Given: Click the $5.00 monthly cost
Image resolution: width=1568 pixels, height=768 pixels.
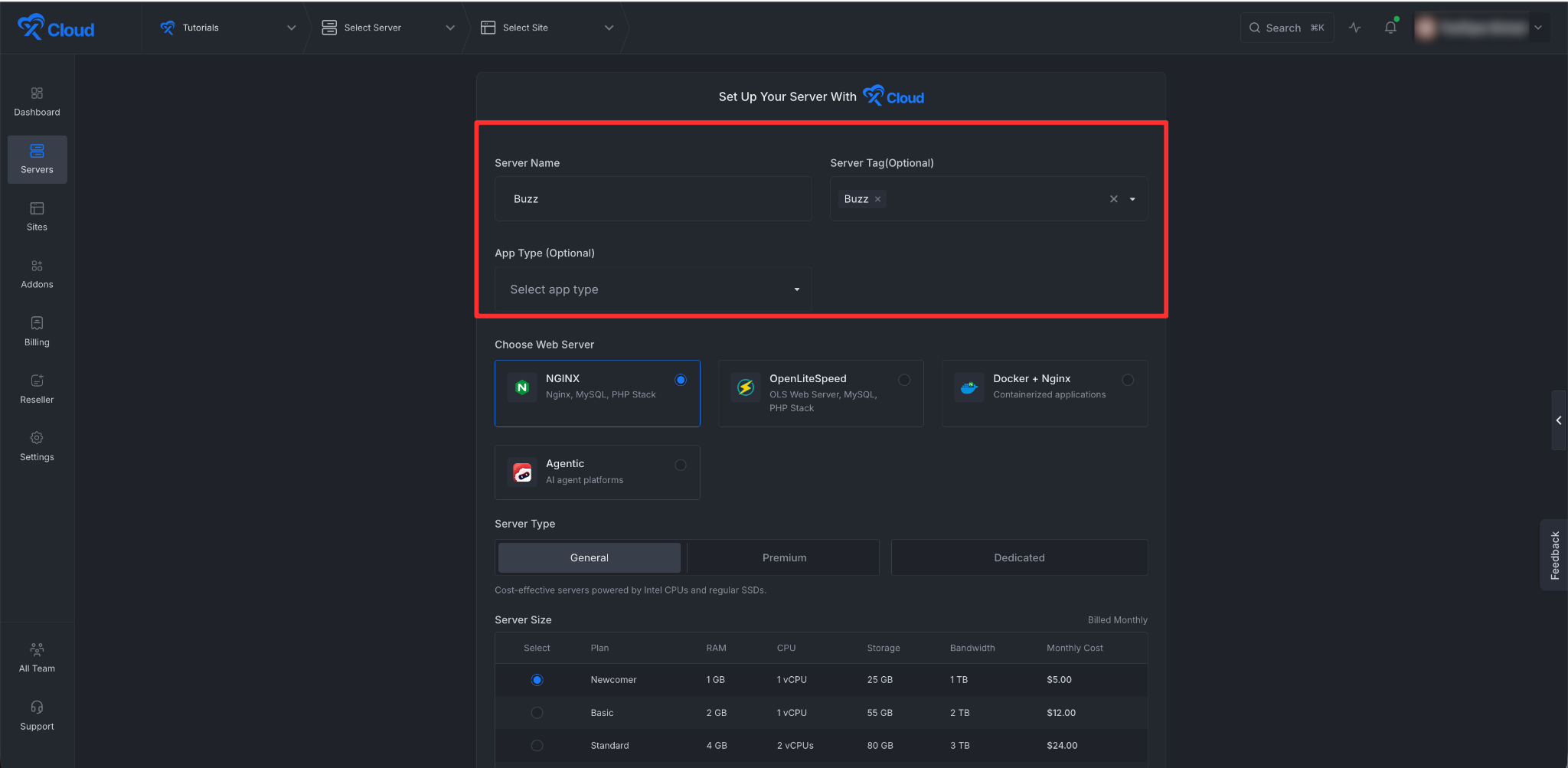Looking at the screenshot, I should coord(1059,680).
